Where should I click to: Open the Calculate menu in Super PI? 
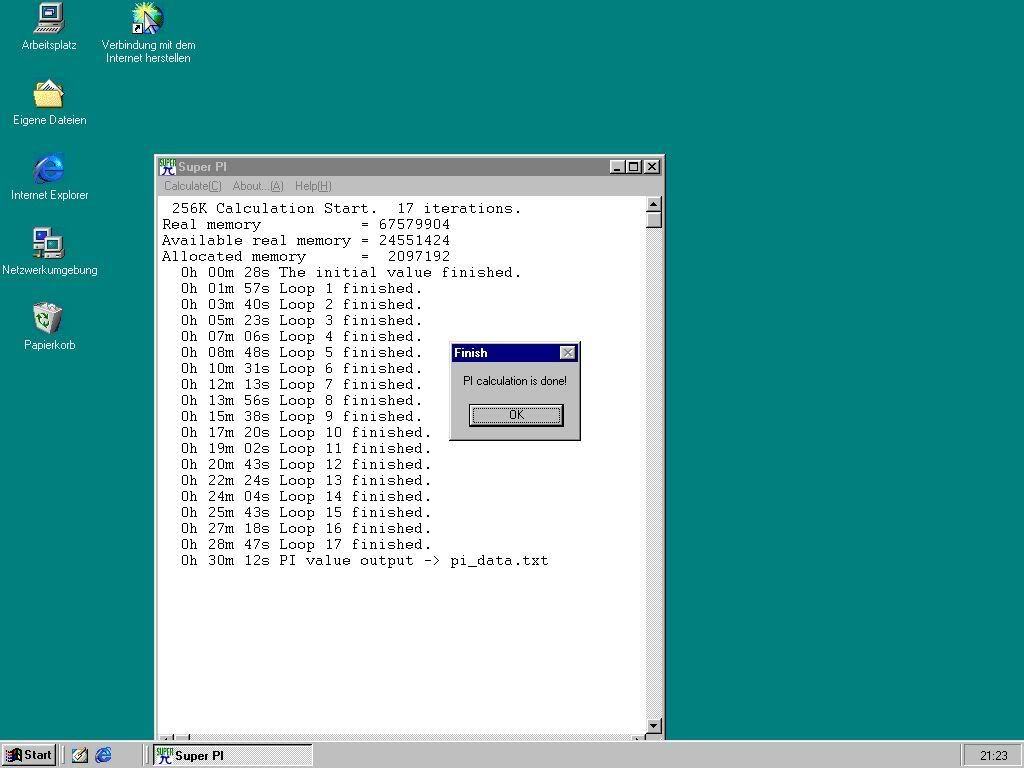(193, 186)
